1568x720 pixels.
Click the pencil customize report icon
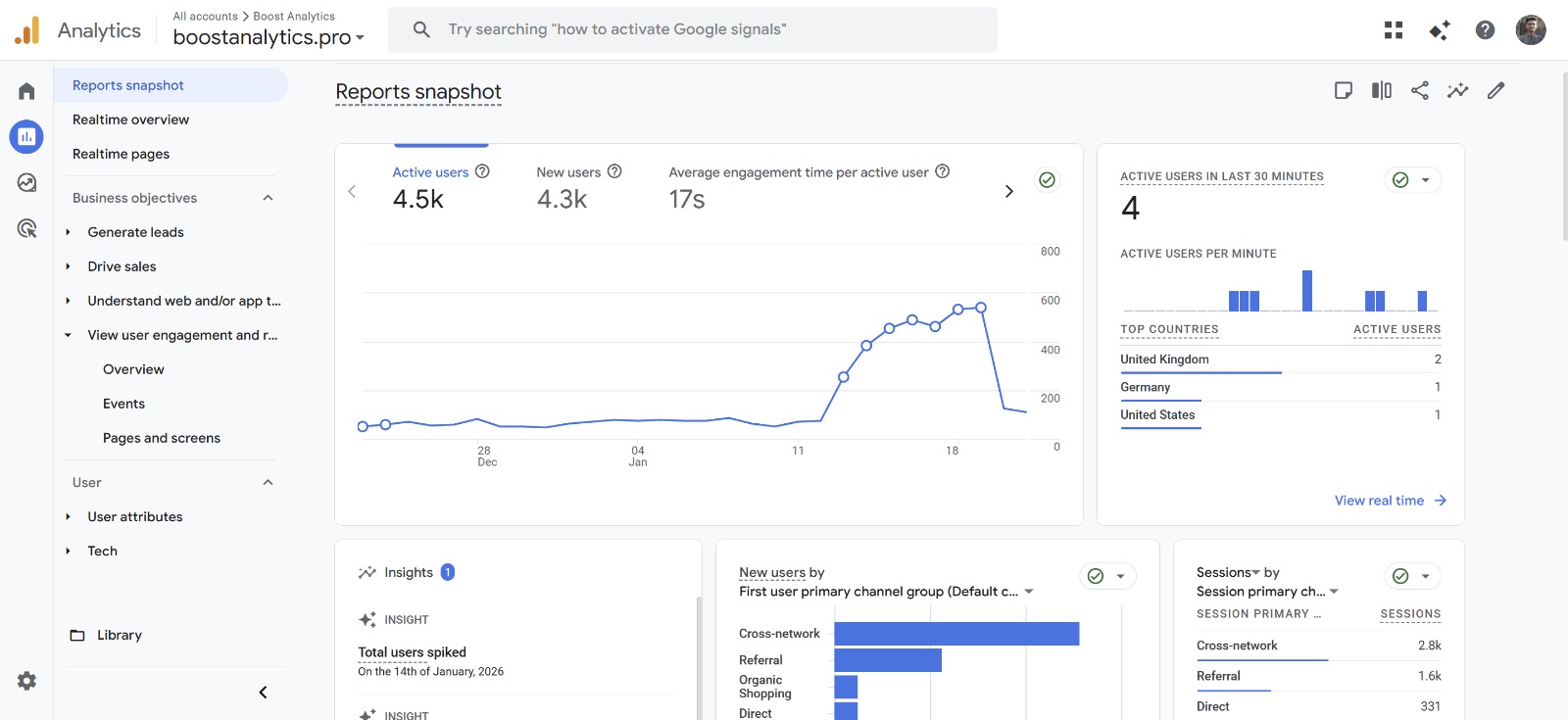[1495, 91]
